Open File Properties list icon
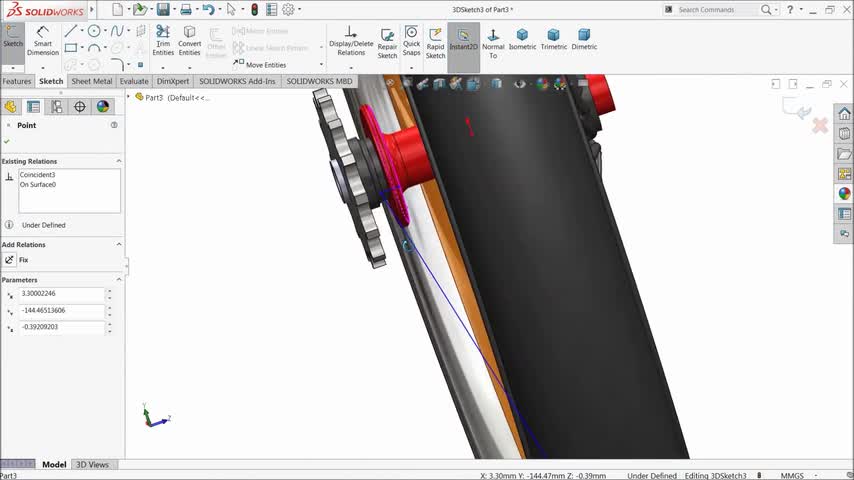Image resolution: width=854 pixels, height=480 pixels. coord(271,9)
